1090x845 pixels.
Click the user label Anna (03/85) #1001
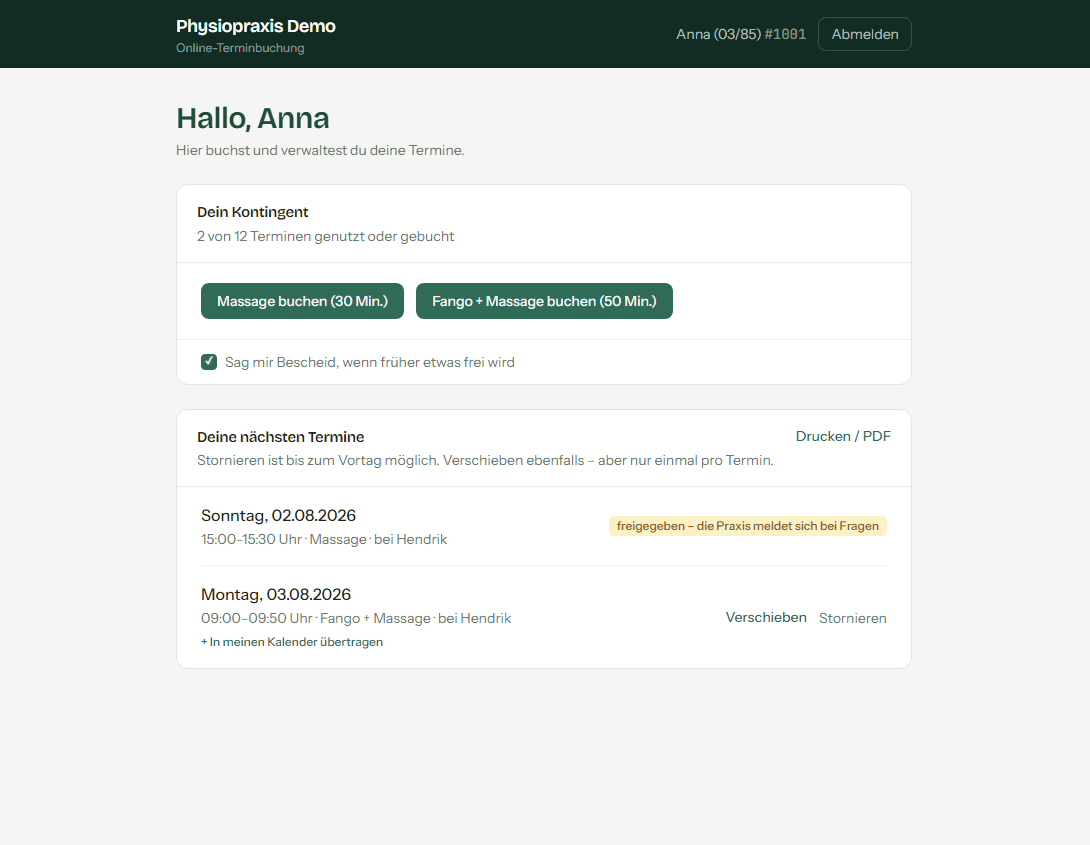click(741, 34)
